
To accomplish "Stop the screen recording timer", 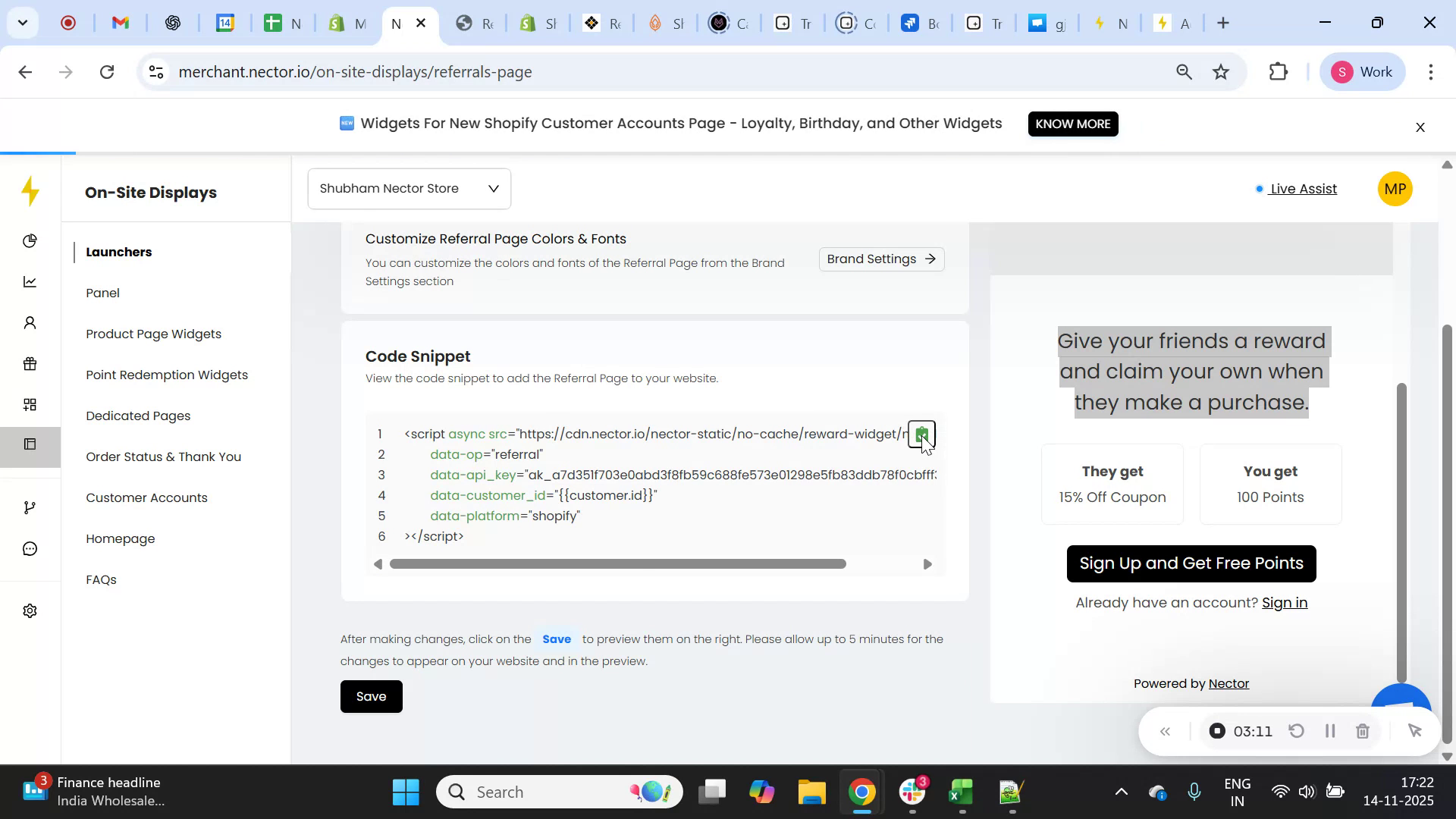I will coord(1218,730).
